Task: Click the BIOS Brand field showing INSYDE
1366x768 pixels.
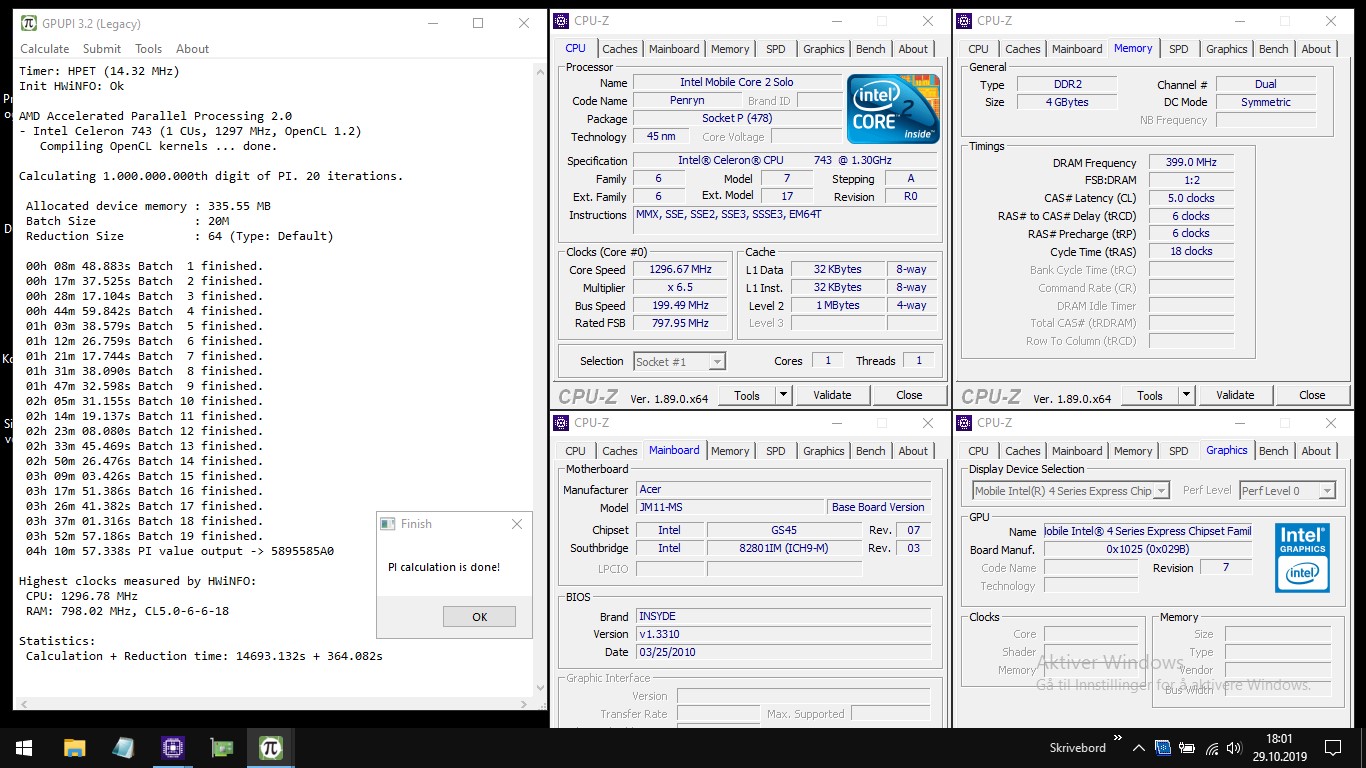Action: (784, 617)
